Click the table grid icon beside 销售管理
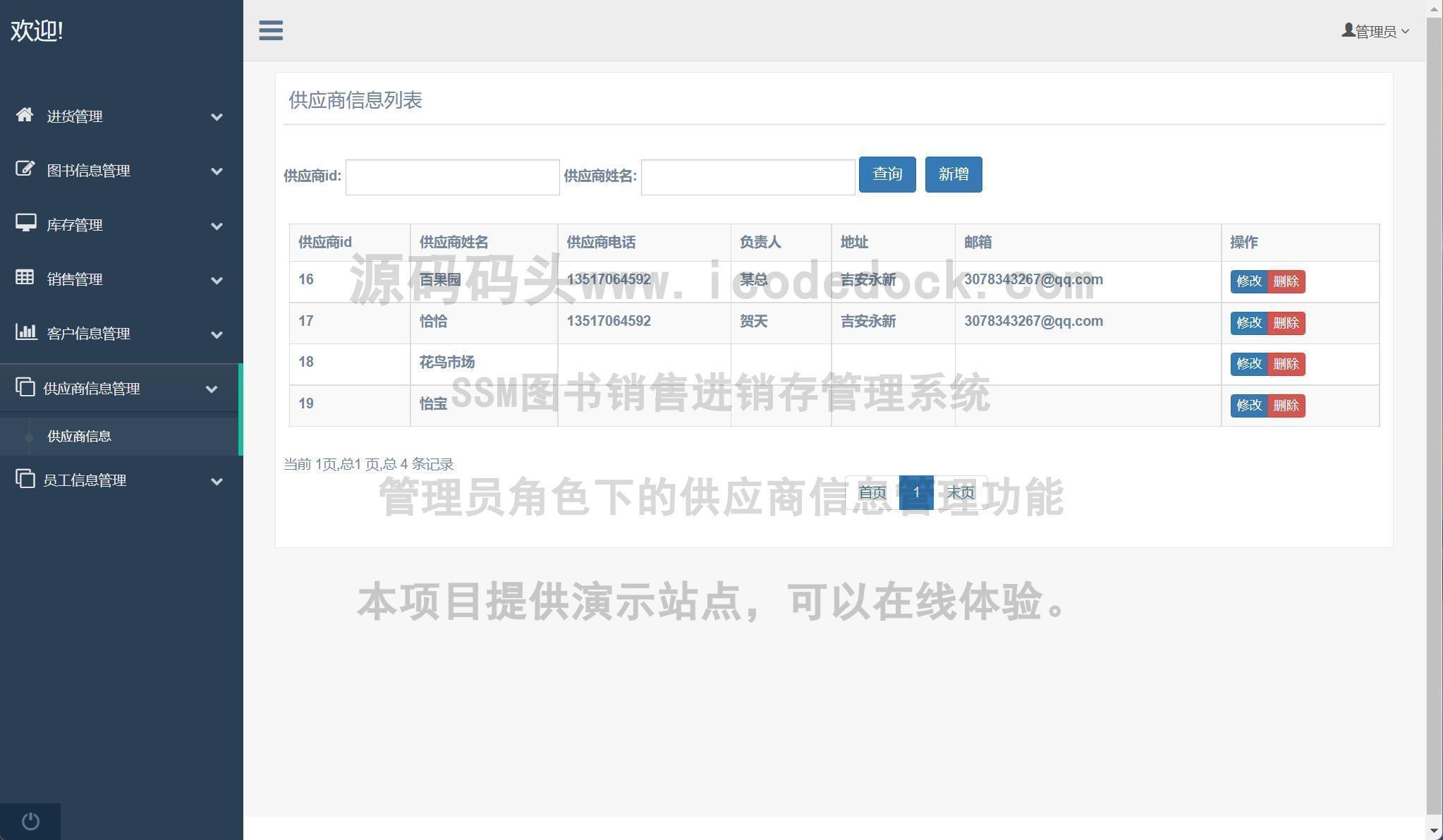The image size is (1443, 840). pos(25,278)
